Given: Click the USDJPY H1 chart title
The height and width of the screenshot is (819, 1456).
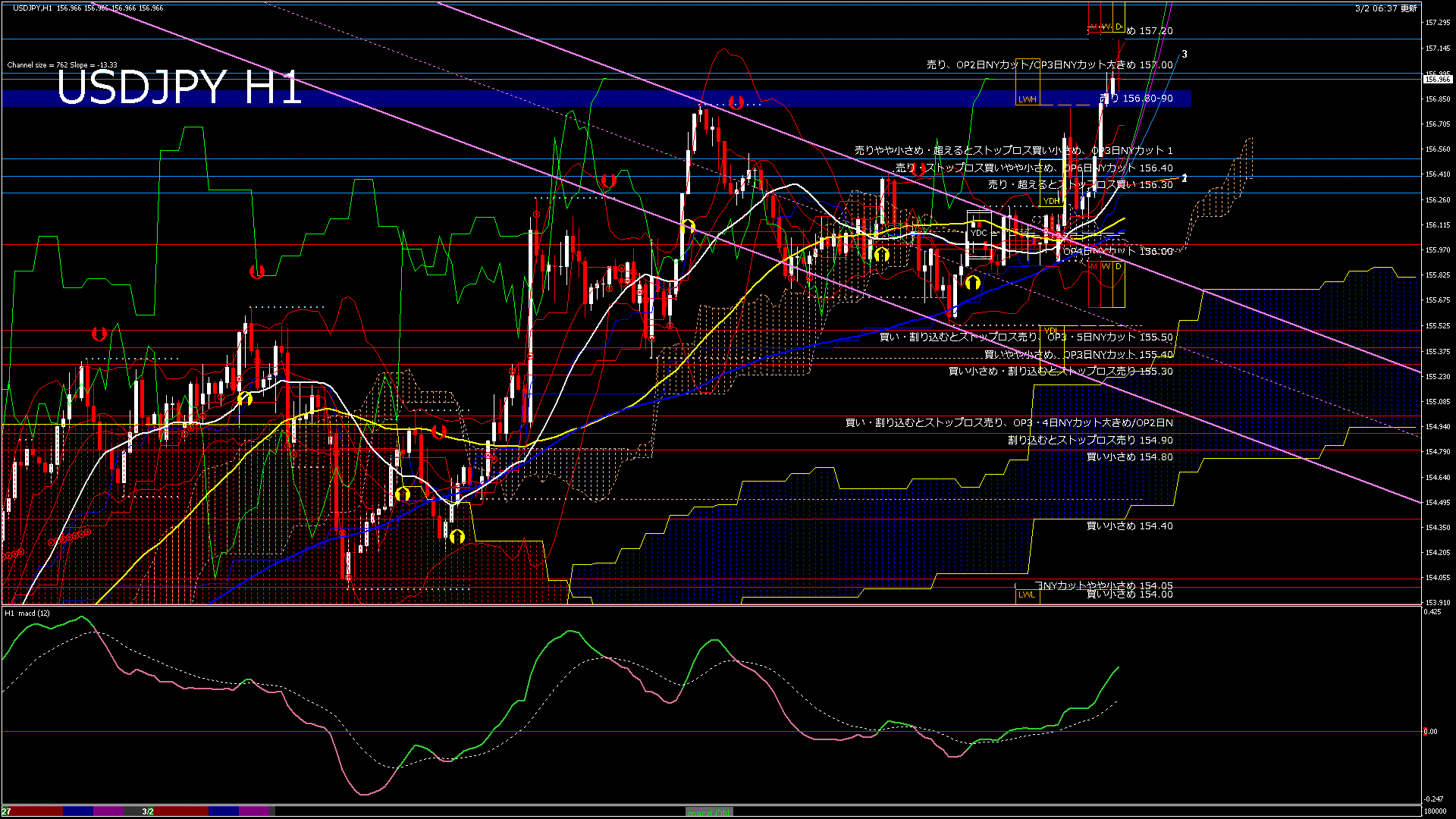Looking at the screenshot, I should point(180,88).
